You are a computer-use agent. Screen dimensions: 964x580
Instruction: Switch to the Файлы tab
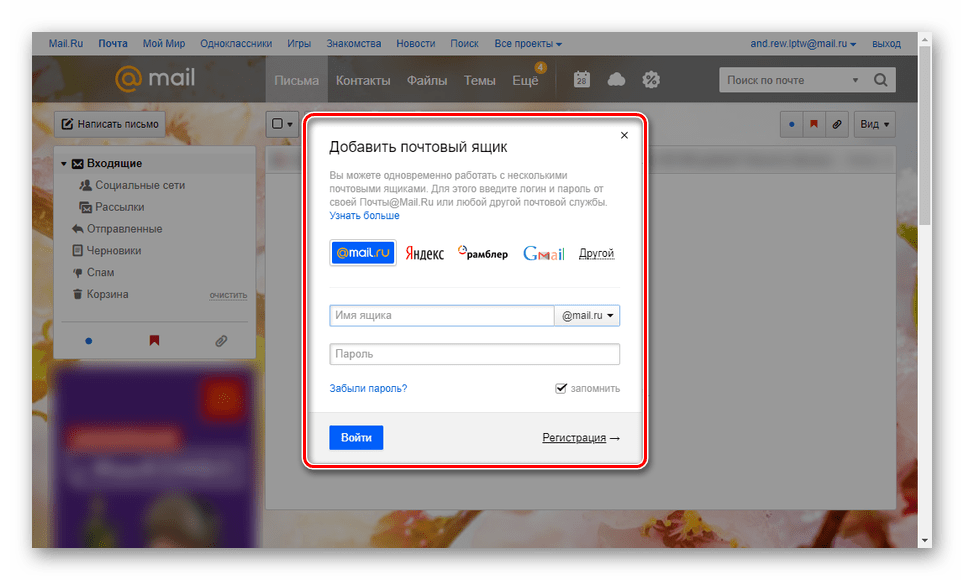(x=427, y=81)
